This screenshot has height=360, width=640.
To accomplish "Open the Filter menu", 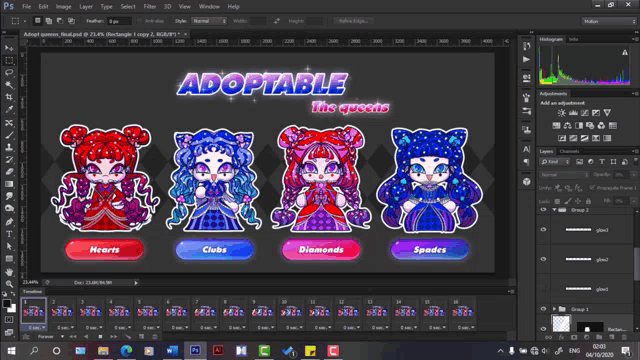I will click(x=150, y=7).
